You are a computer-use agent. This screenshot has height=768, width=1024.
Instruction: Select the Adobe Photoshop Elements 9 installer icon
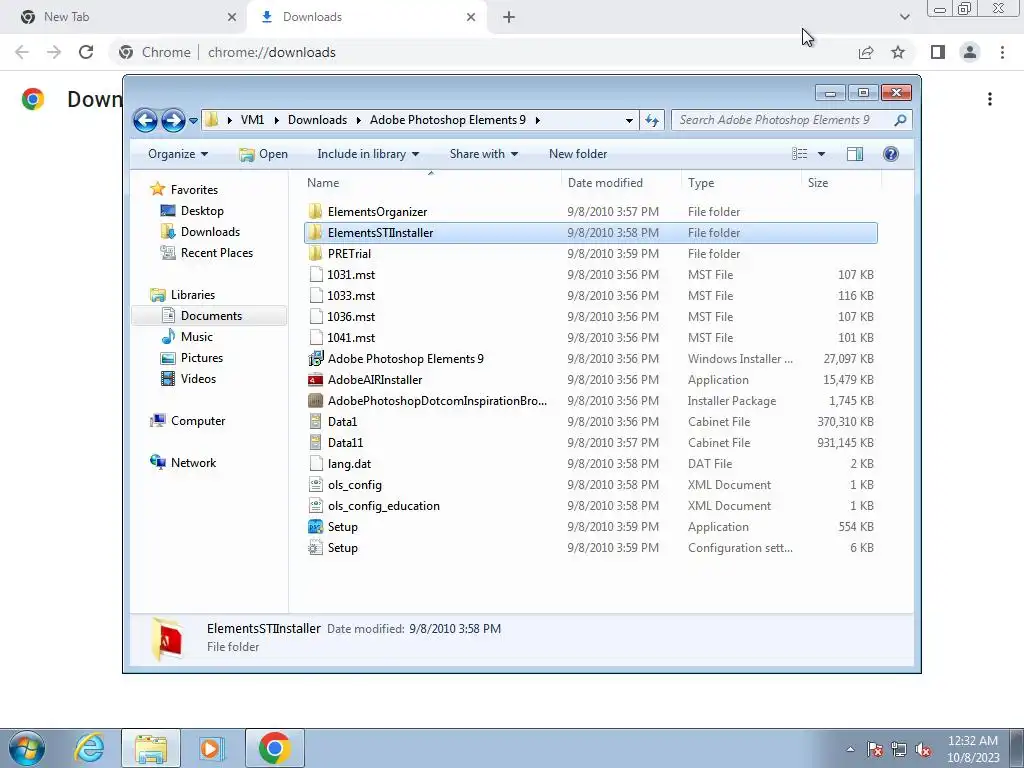click(x=315, y=359)
